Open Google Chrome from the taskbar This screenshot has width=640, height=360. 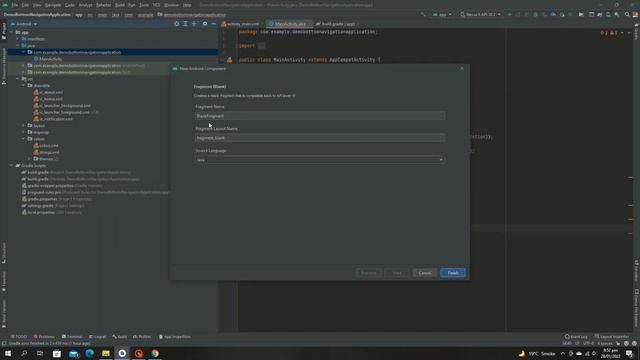pos(155,353)
